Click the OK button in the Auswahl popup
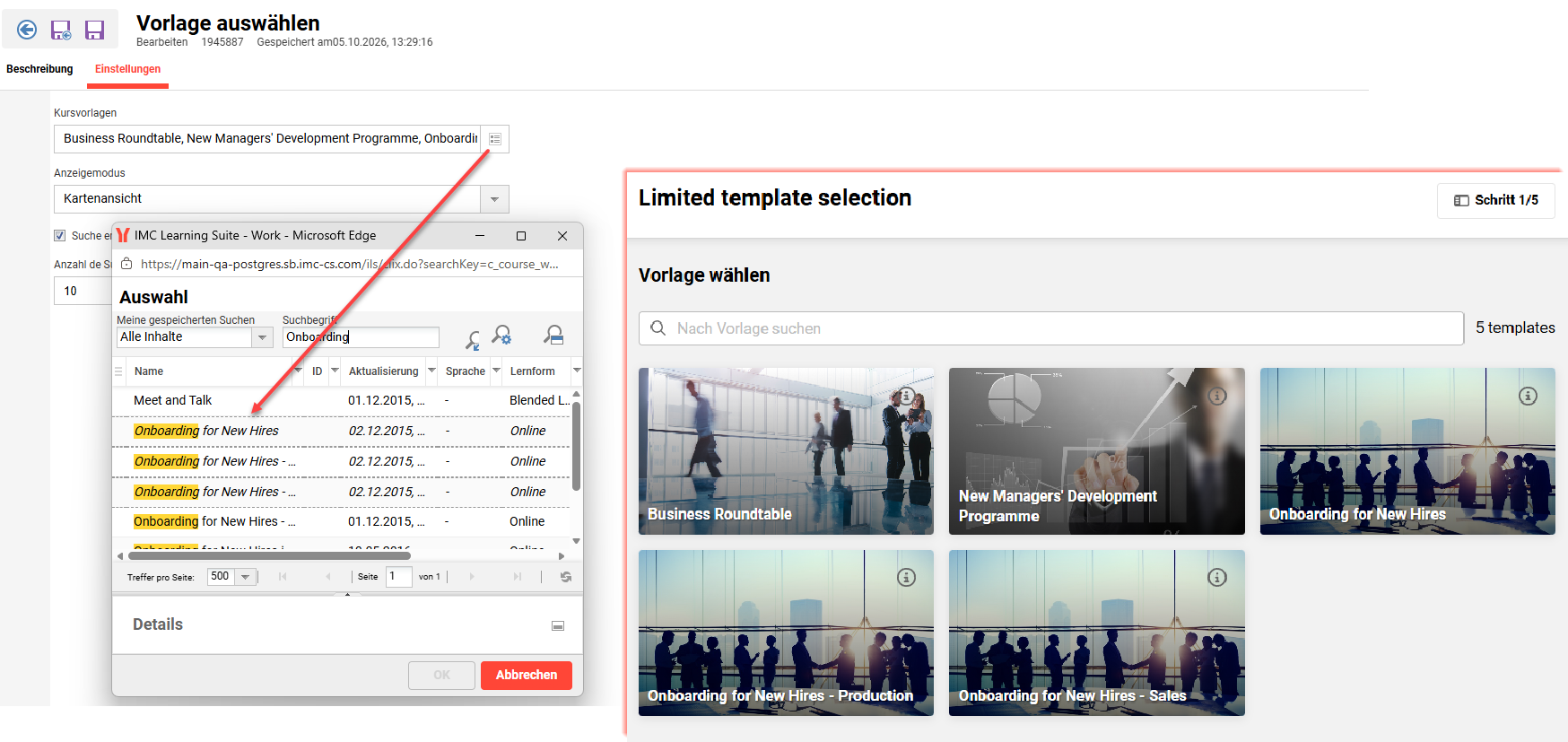Image resolution: width=1568 pixels, height=742 pixels. pyautogui.click(x=441, y=676)
